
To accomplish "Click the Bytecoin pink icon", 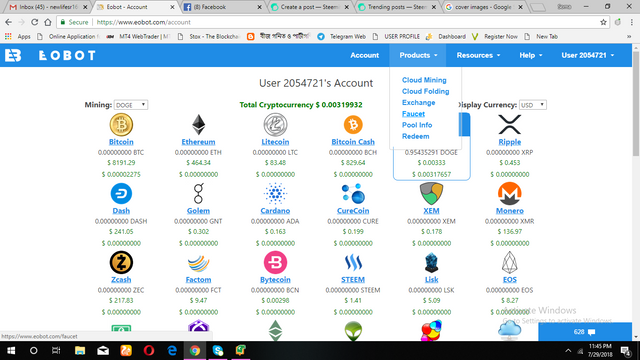I will pos(275,262).
